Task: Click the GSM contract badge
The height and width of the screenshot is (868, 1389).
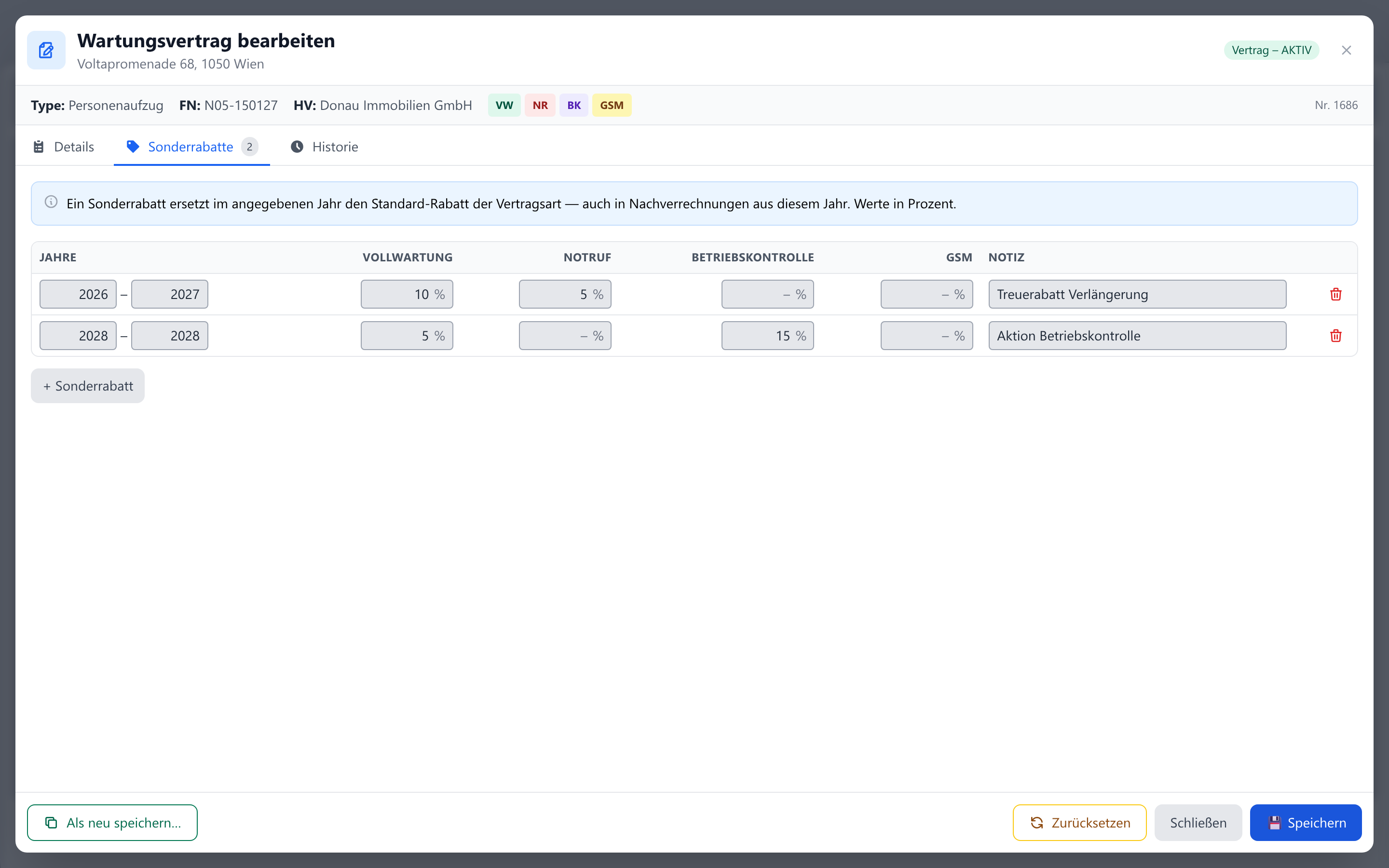Action: 611,105
